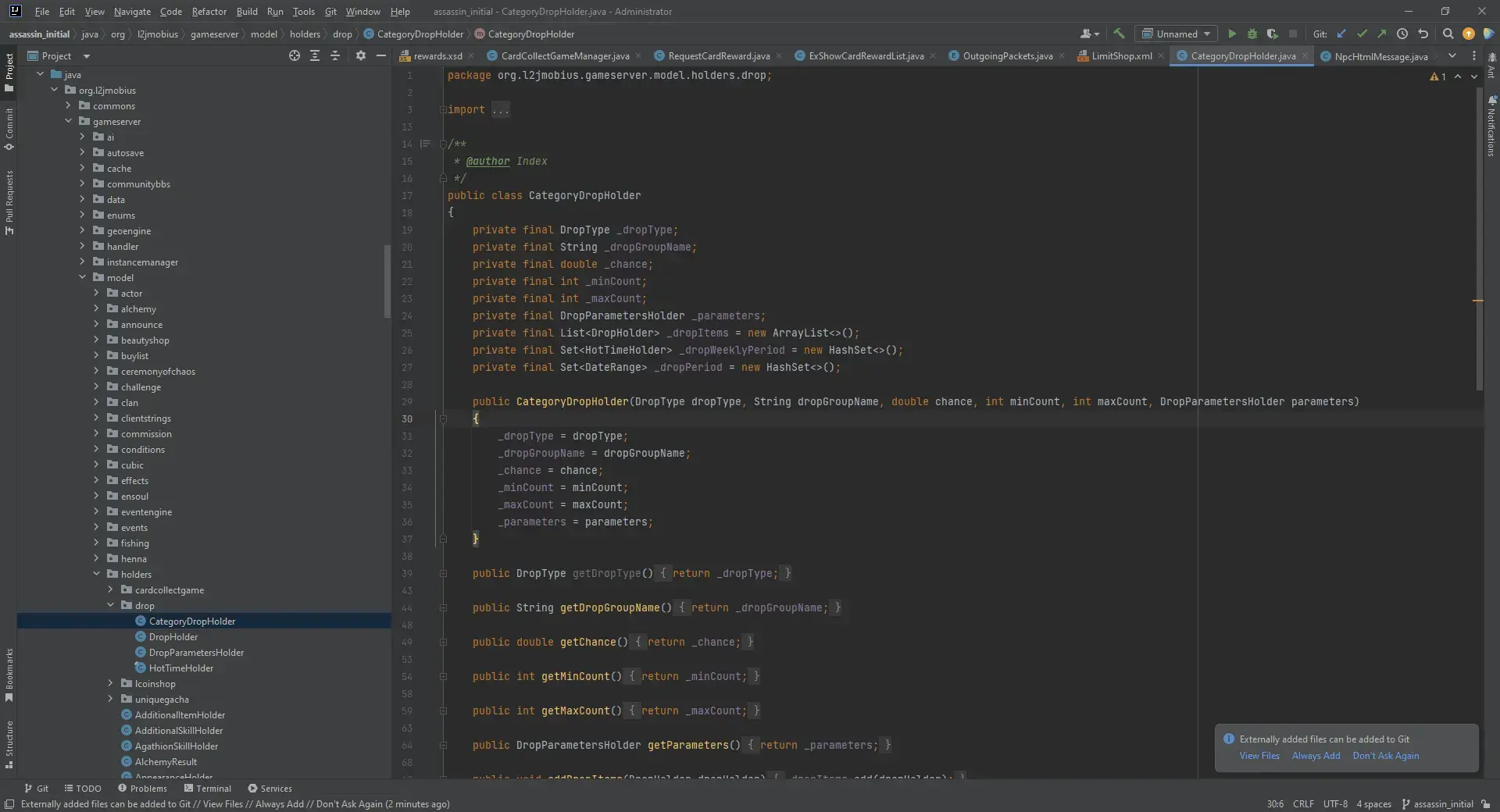This screenshot has height=812, width=1500.
Task: Open the Bookmarks tool window
Action: (9, 675)
